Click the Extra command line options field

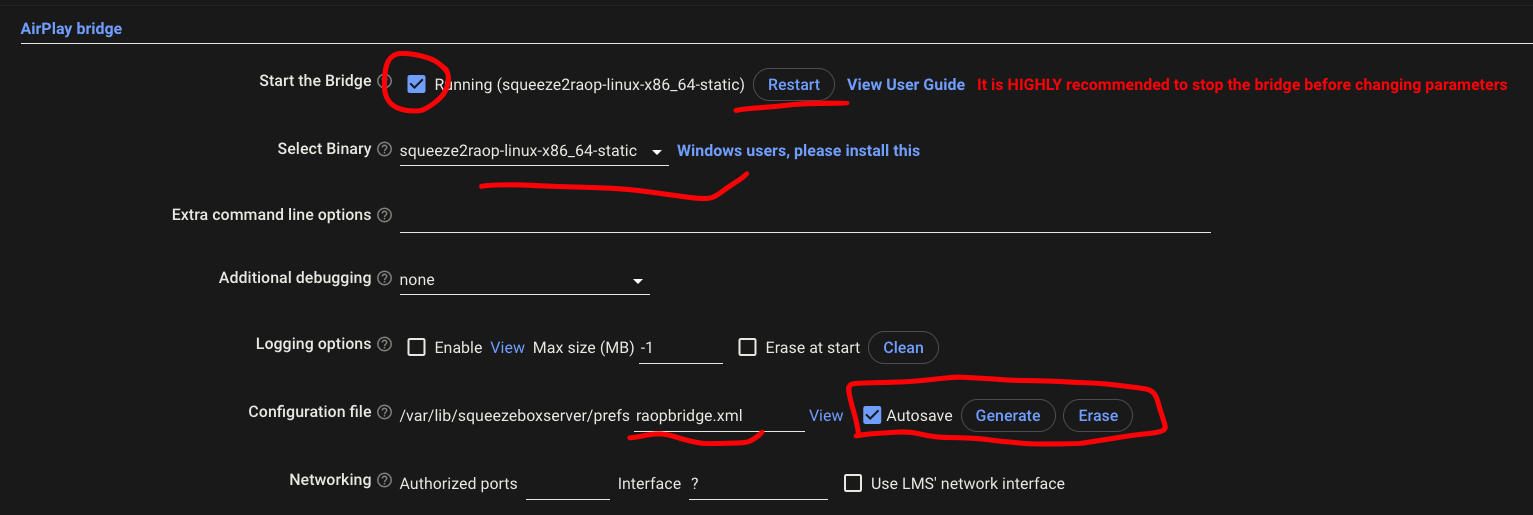coord(805,216)
